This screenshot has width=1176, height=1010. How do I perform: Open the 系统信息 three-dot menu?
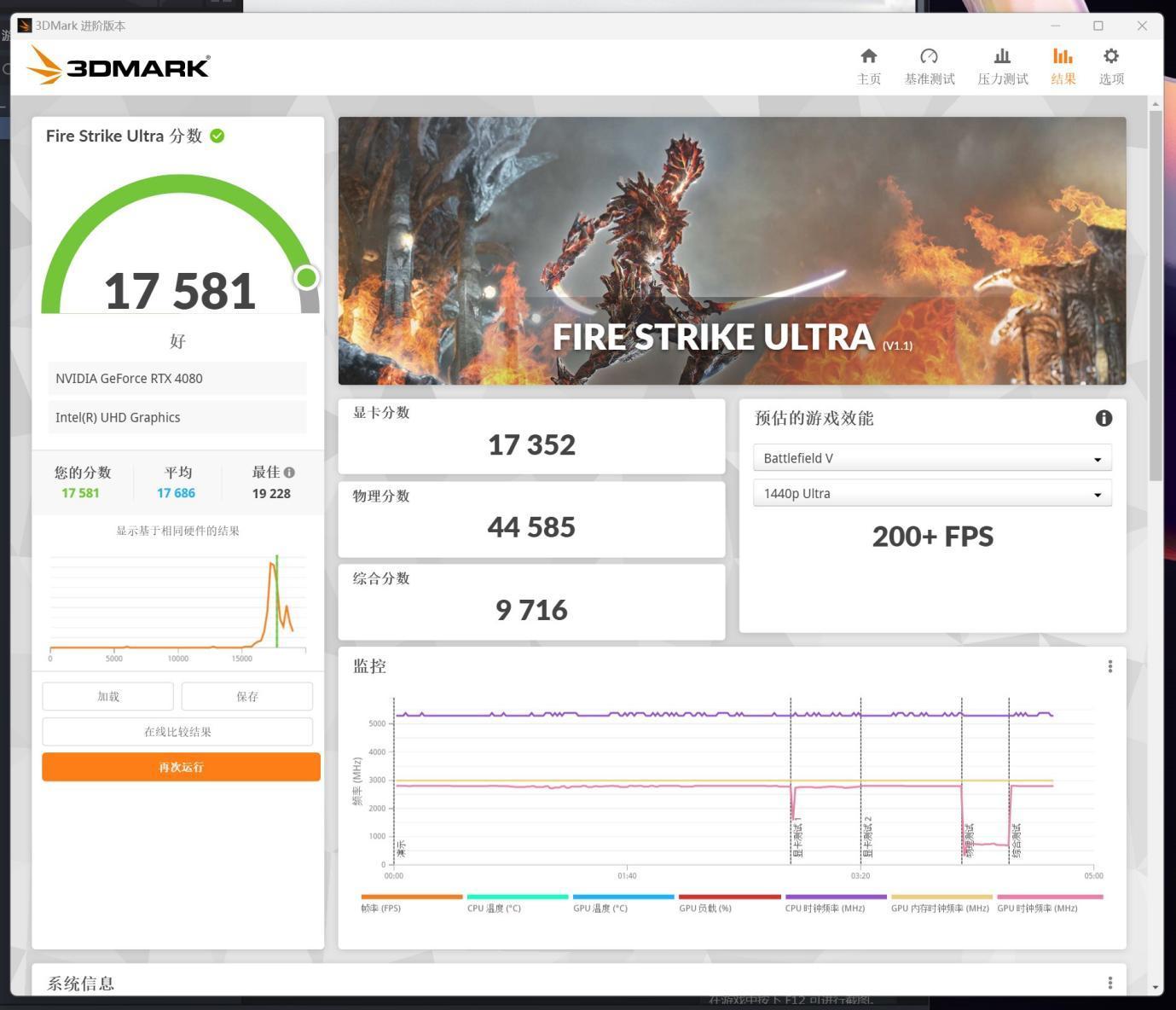pyautogui.click(x=1109, y=983)
